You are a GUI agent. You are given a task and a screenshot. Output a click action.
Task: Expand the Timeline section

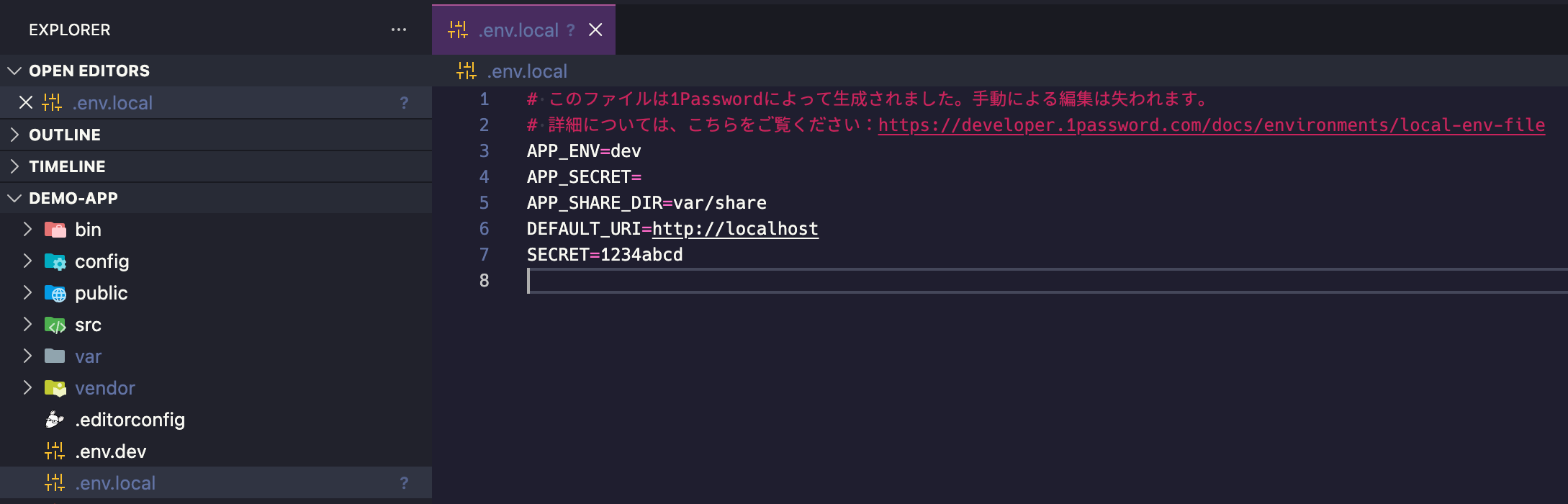[14, 166]
